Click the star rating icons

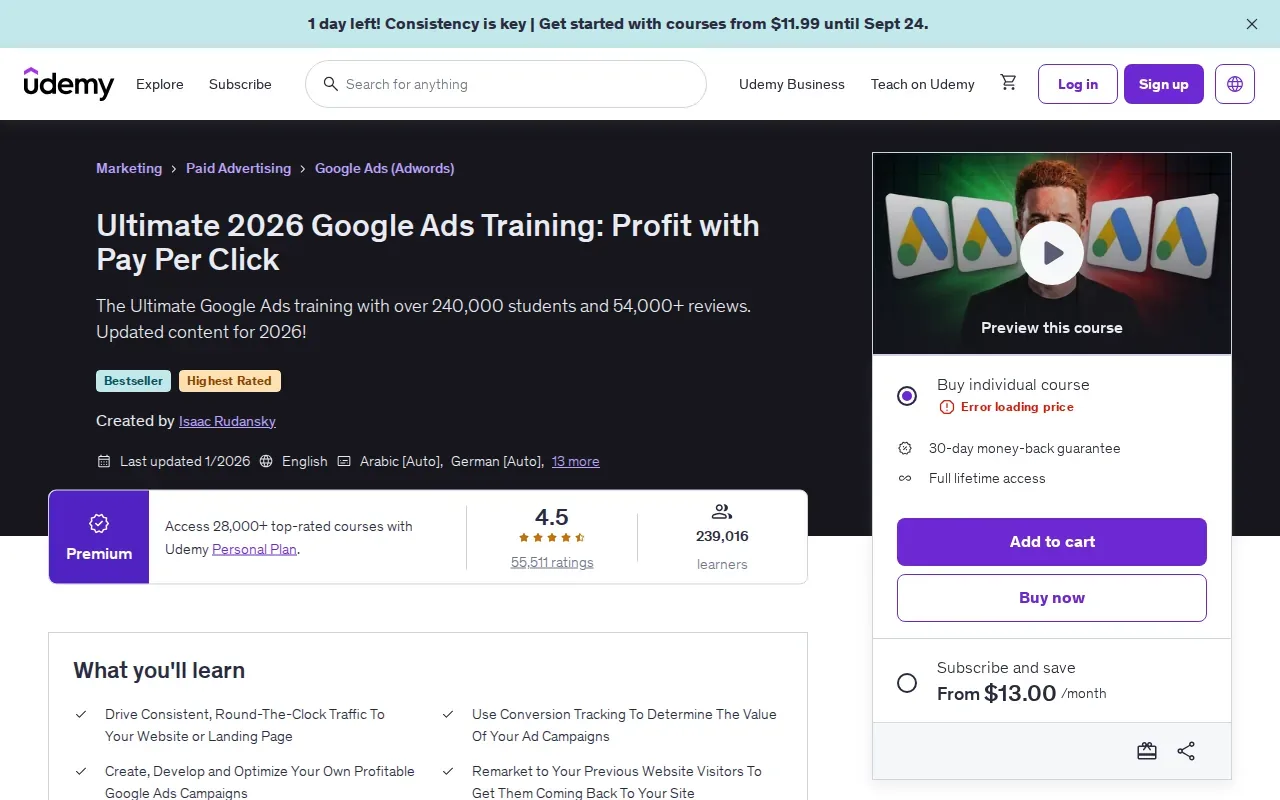(552, 538)
